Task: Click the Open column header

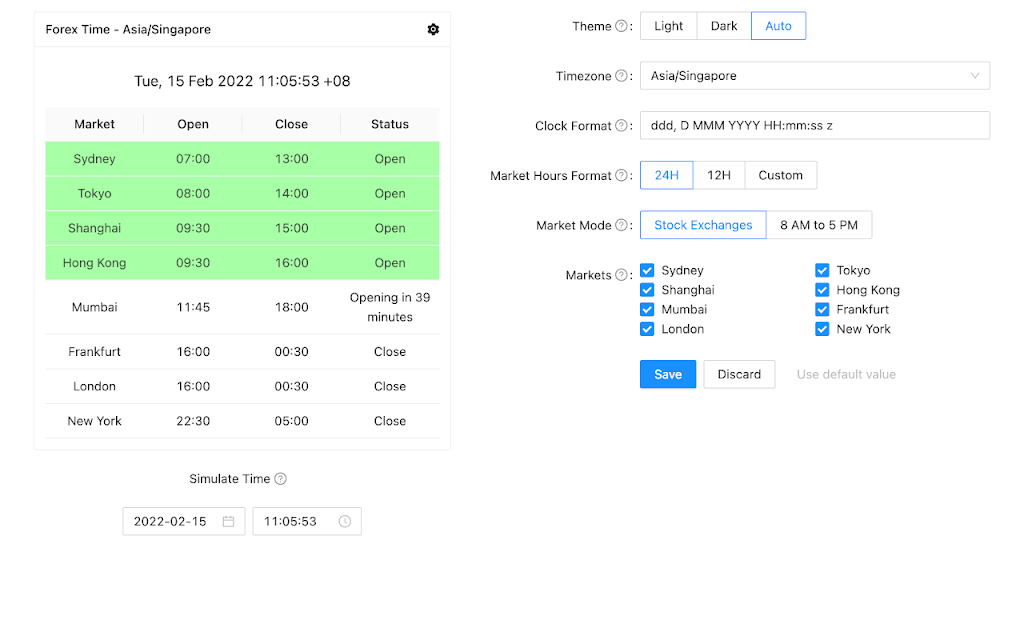Action: pos(193,124)
